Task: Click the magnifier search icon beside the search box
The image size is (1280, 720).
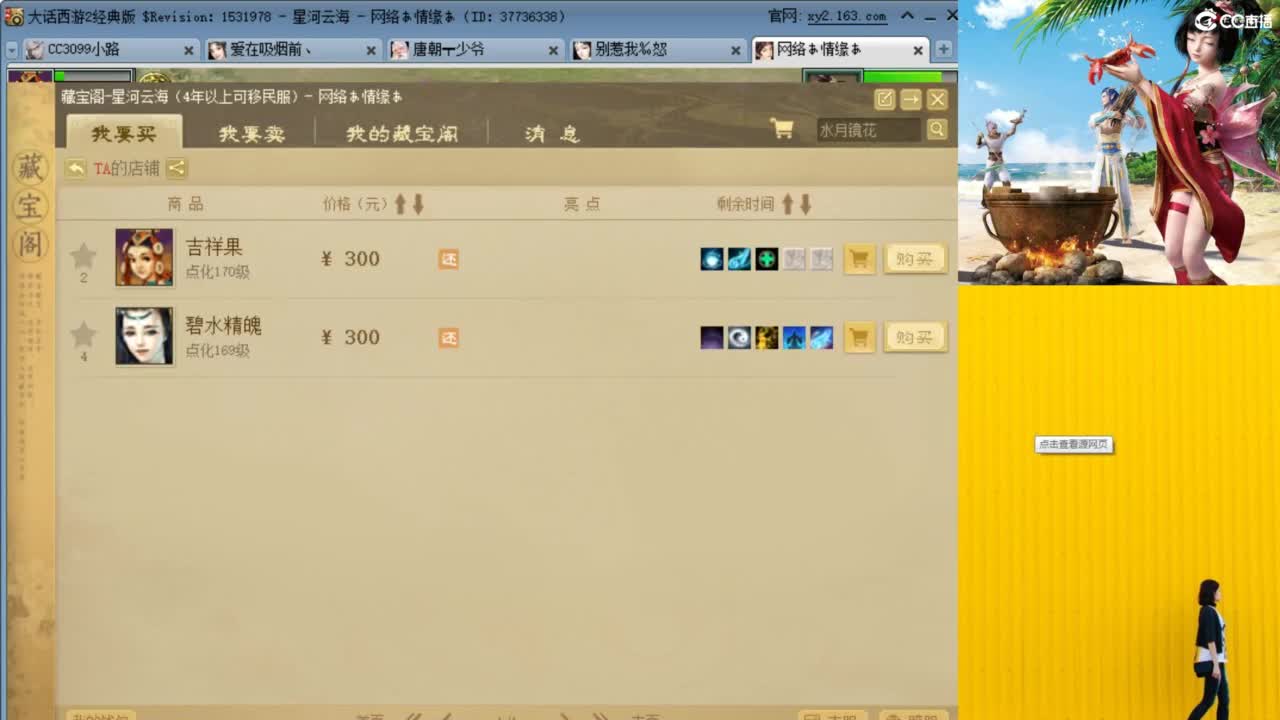Action: pos(936,130)
